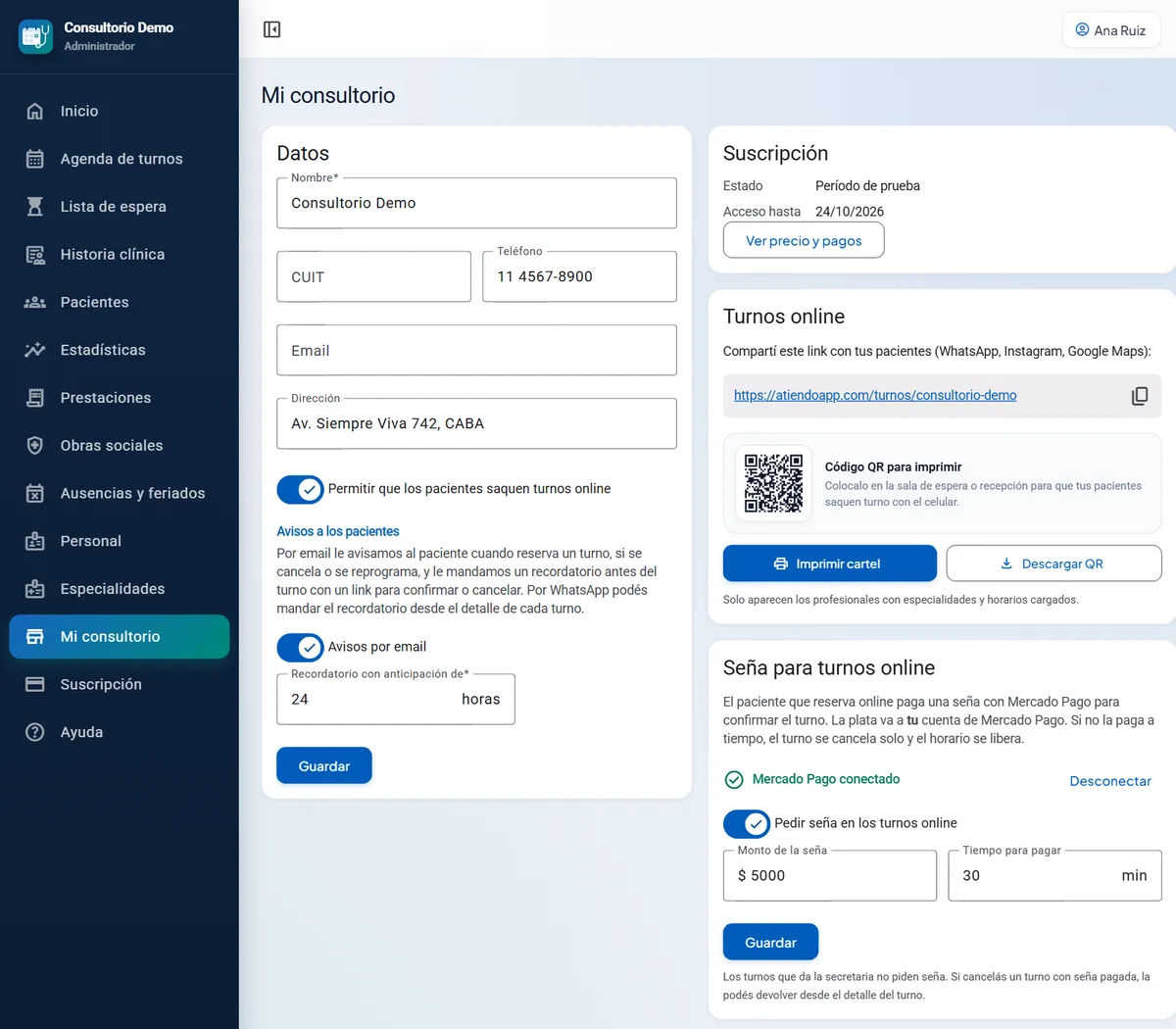Click the CUIT input field

373,276
